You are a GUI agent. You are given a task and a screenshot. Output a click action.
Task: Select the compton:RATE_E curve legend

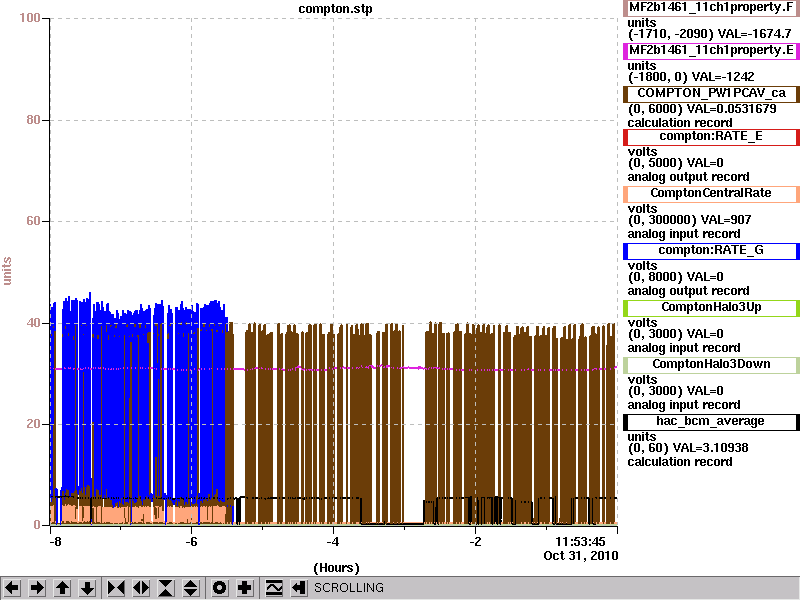coord(711,137)
